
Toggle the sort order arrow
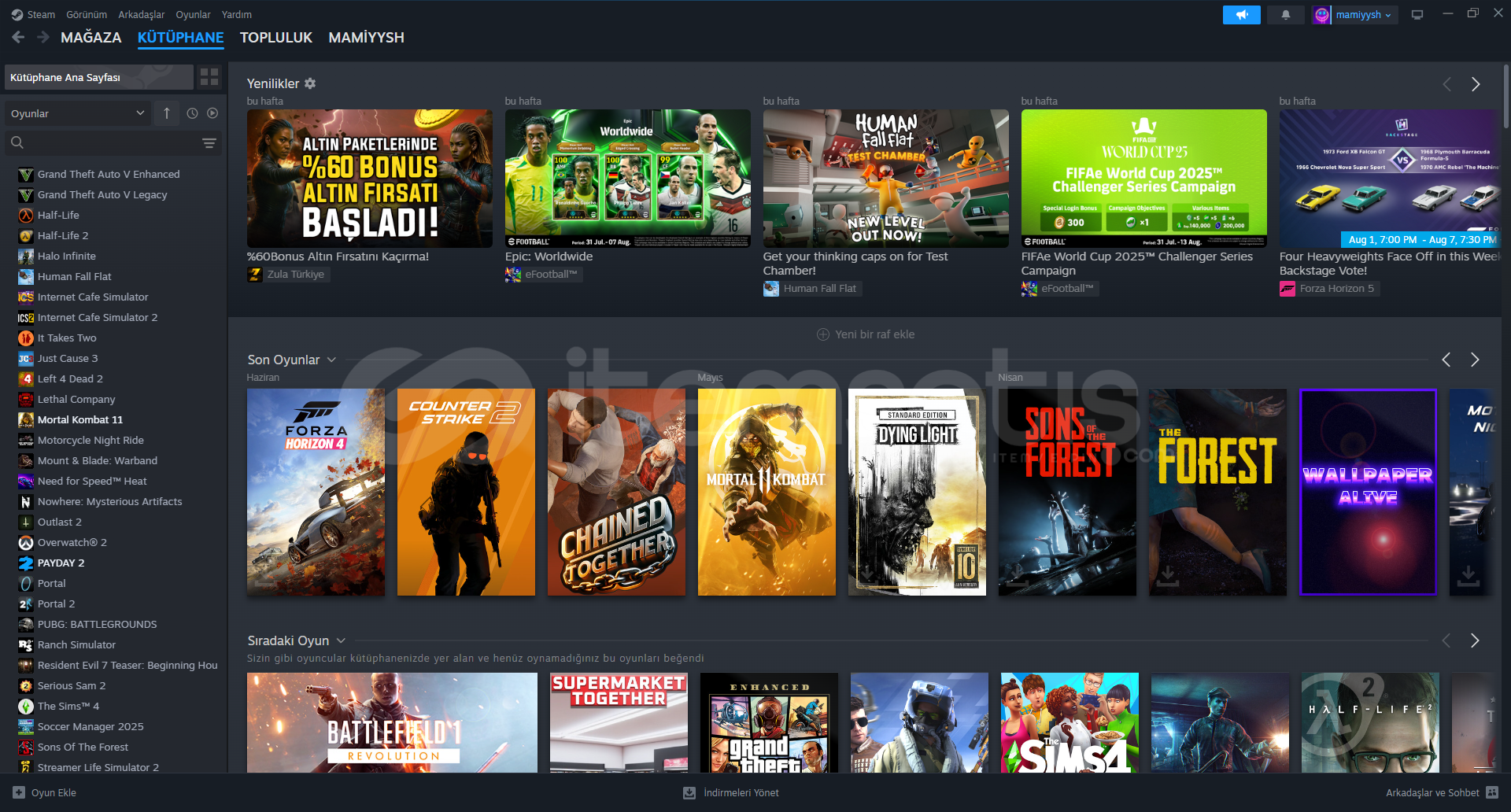(x=167, y=113)
